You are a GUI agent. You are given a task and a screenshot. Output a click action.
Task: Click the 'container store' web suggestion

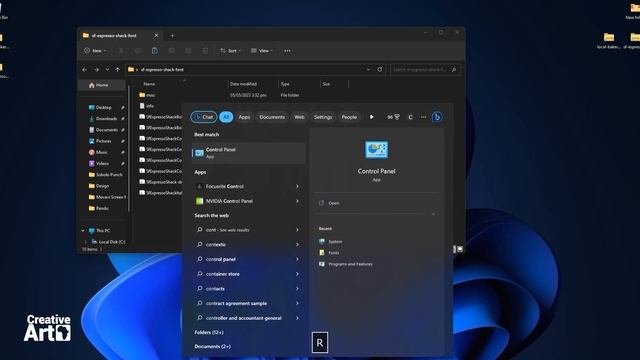coord(222,274)
